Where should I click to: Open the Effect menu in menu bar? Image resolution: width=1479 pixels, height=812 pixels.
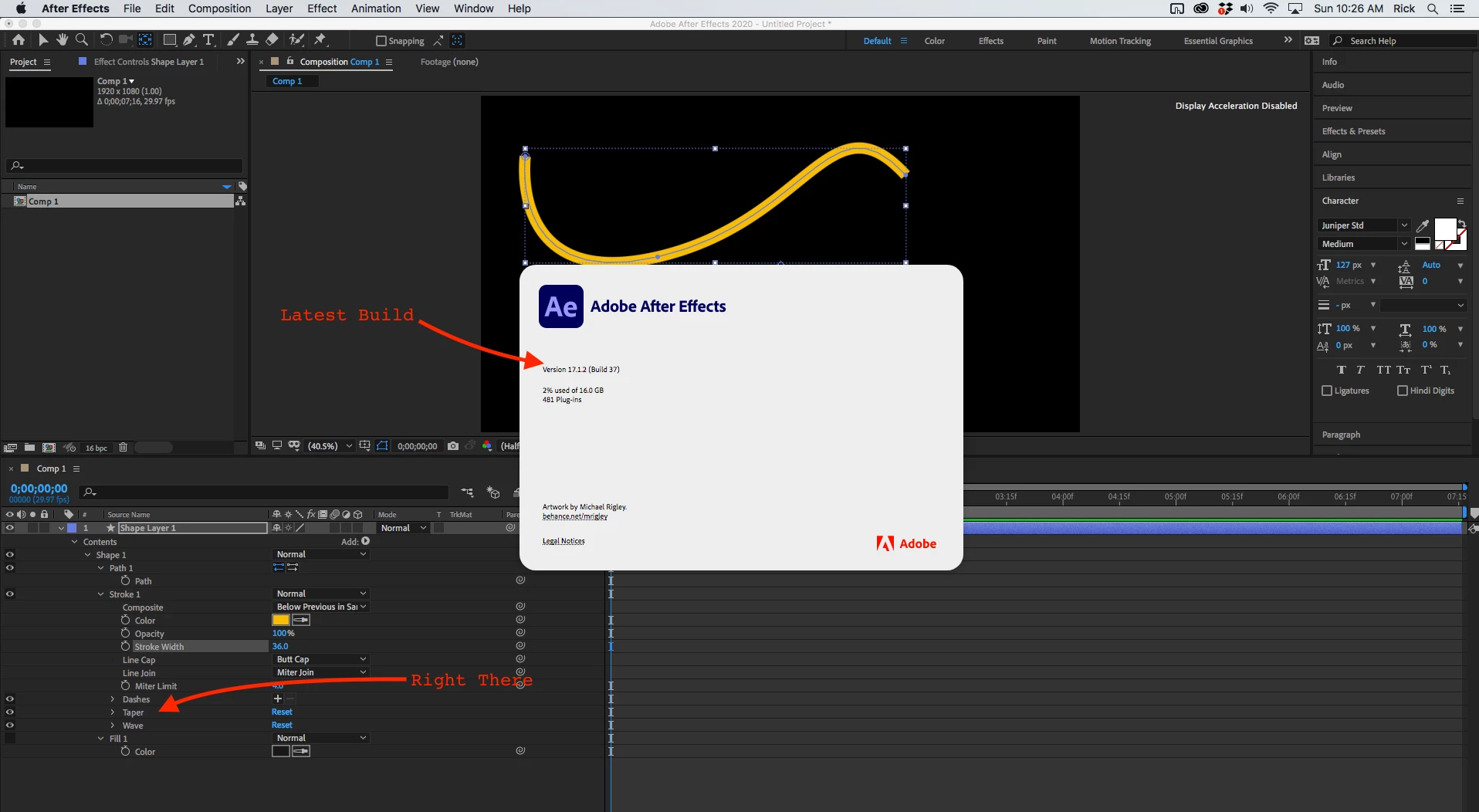coord(322,8)
